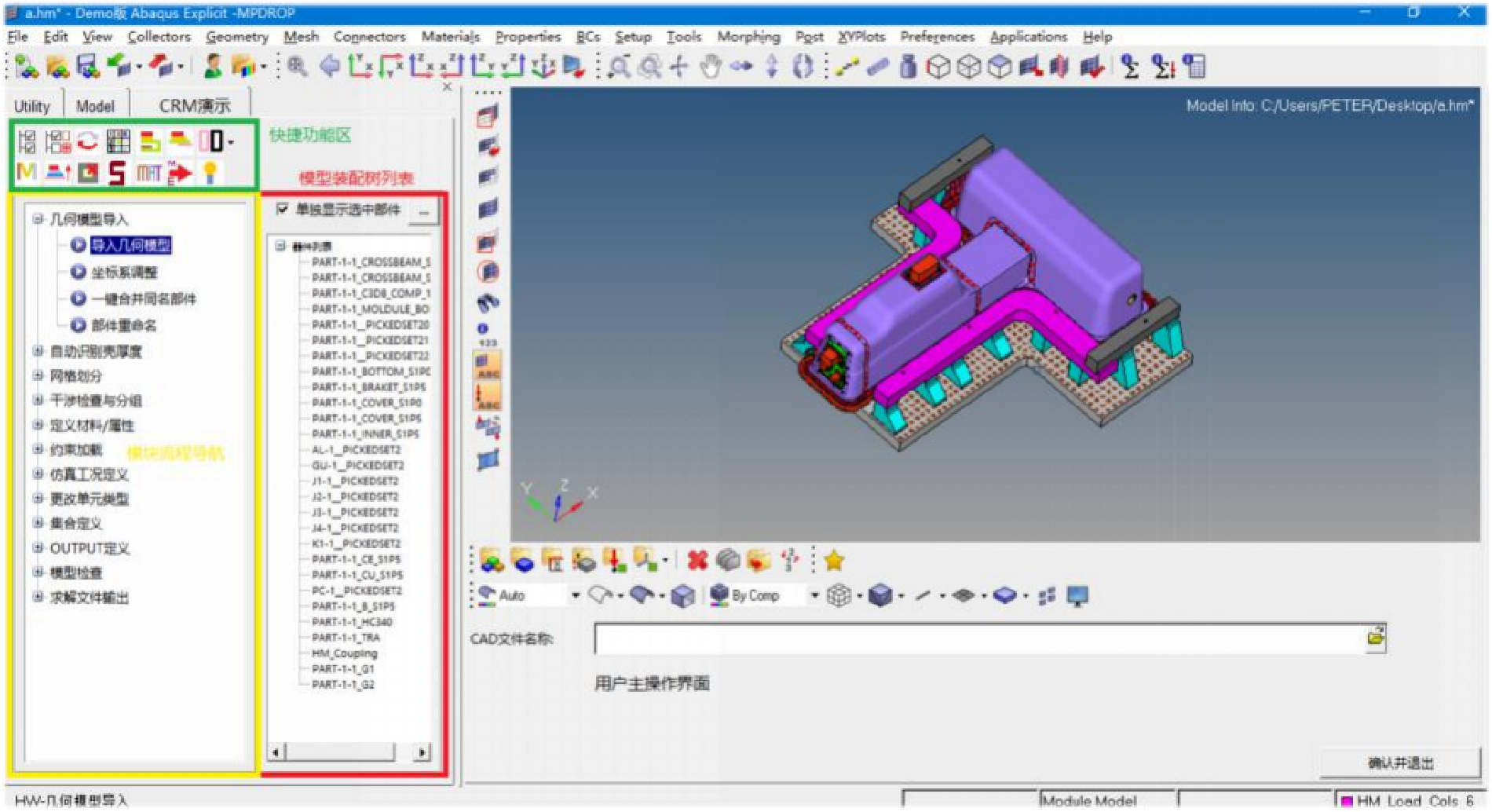The image size is (1492, 812).
Task: Click the pan hand tool icon
Action: click(711, 68)
